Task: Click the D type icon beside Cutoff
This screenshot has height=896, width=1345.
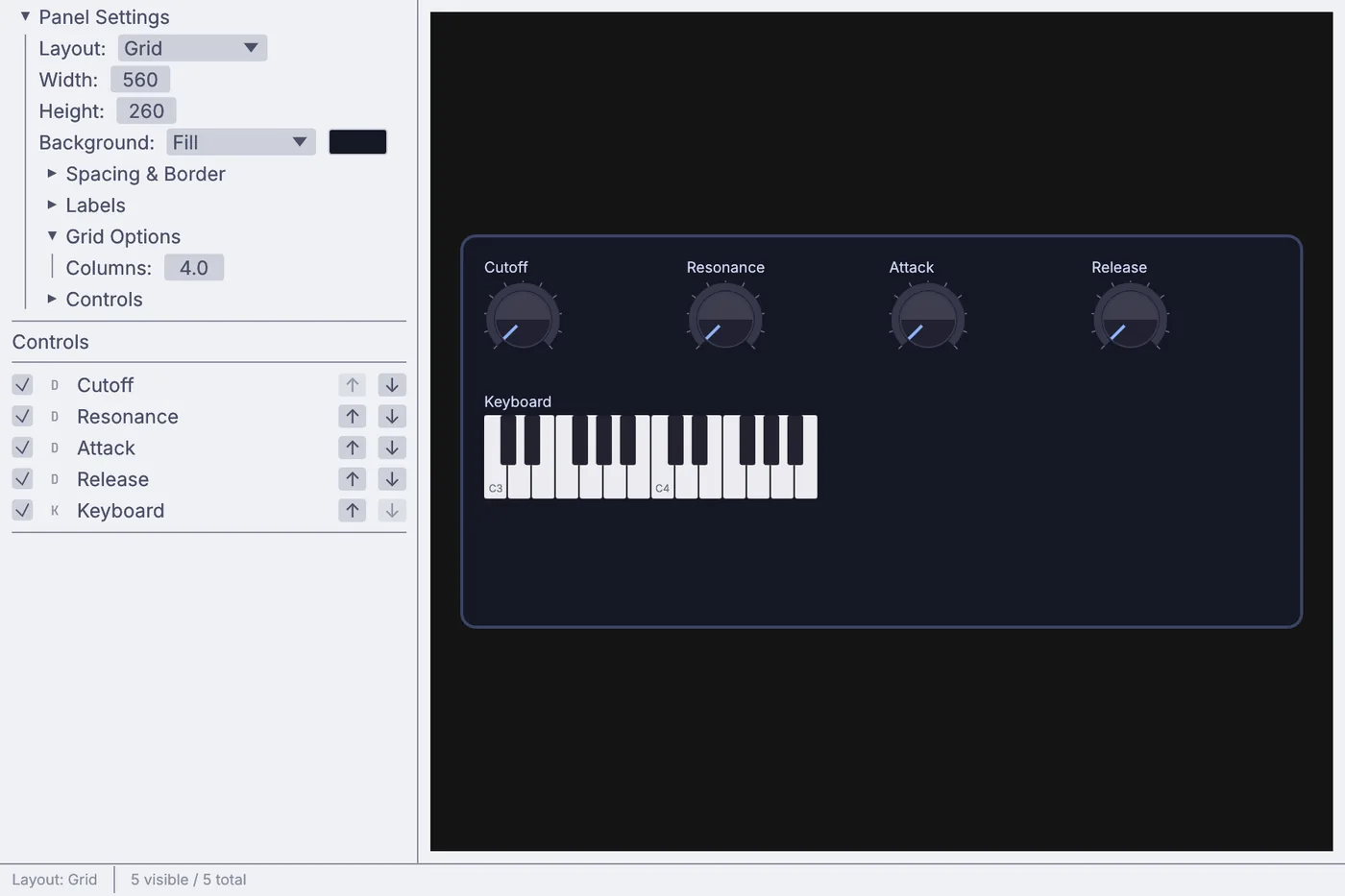Action: tap(55, 385)
